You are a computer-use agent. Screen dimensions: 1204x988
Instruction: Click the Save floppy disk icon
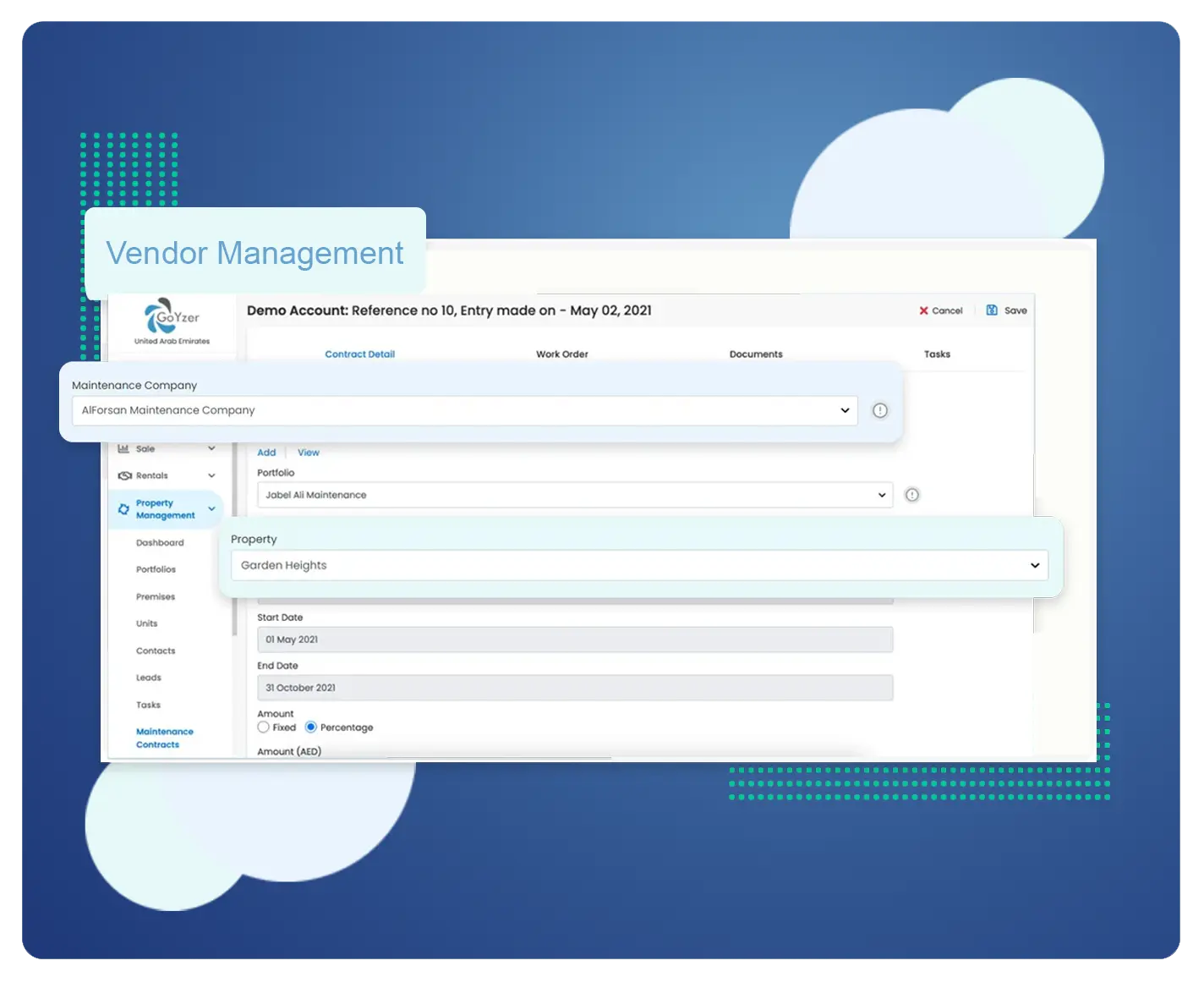[992, 310]
